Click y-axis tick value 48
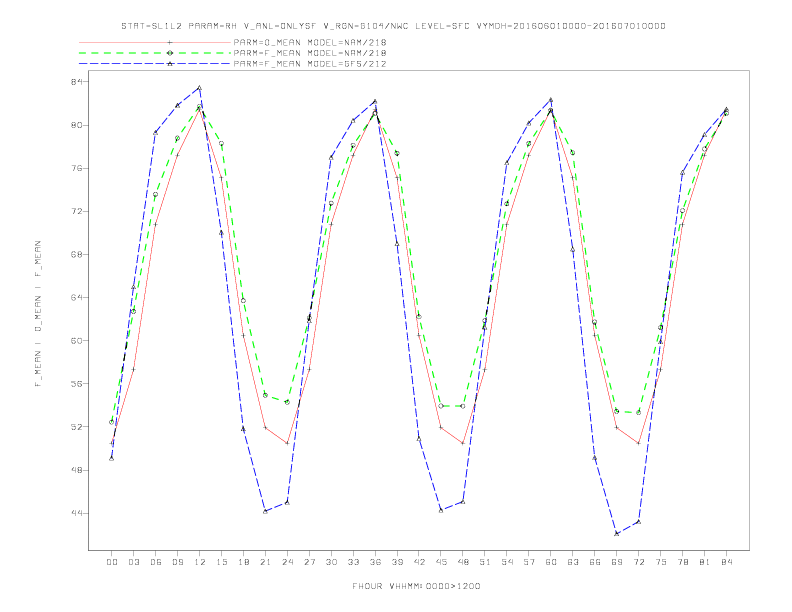Screen dimensions: 792x612 tap(77, 470)
